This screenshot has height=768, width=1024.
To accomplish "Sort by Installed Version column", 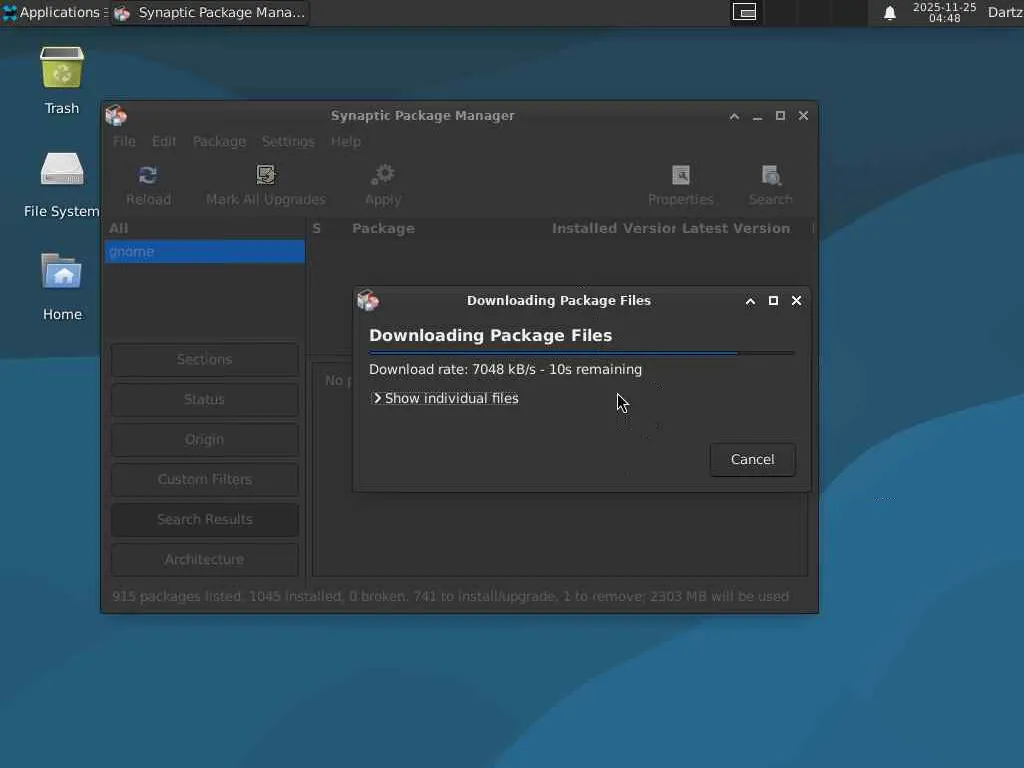I will pos(613,229).
